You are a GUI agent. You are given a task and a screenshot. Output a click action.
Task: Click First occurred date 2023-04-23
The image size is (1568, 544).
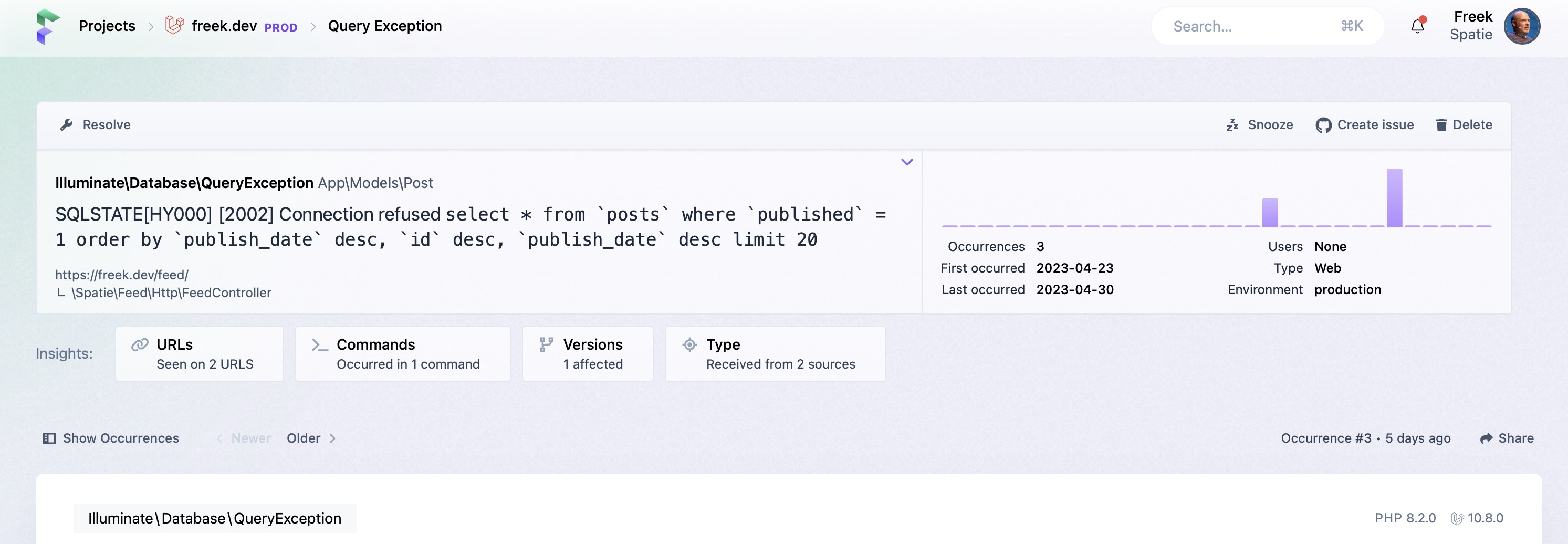1074,268
